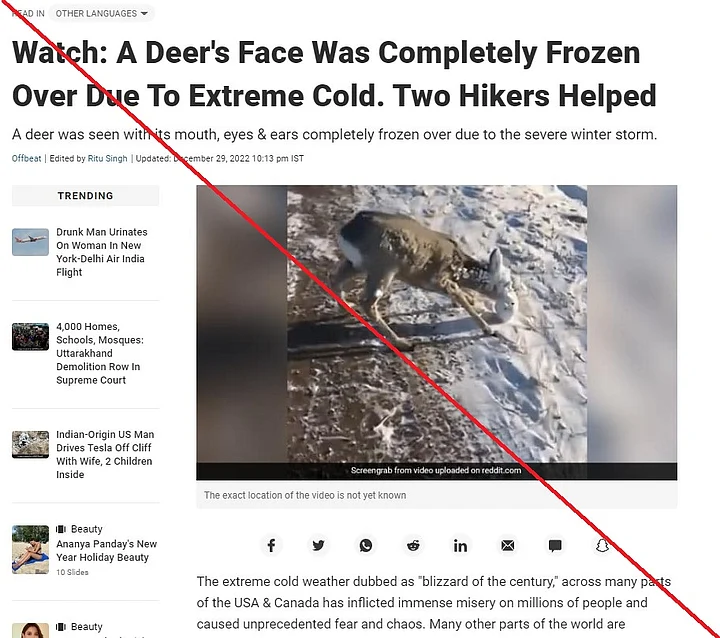
Task: Share article on Twitter
Action: [x=319, y=545]
